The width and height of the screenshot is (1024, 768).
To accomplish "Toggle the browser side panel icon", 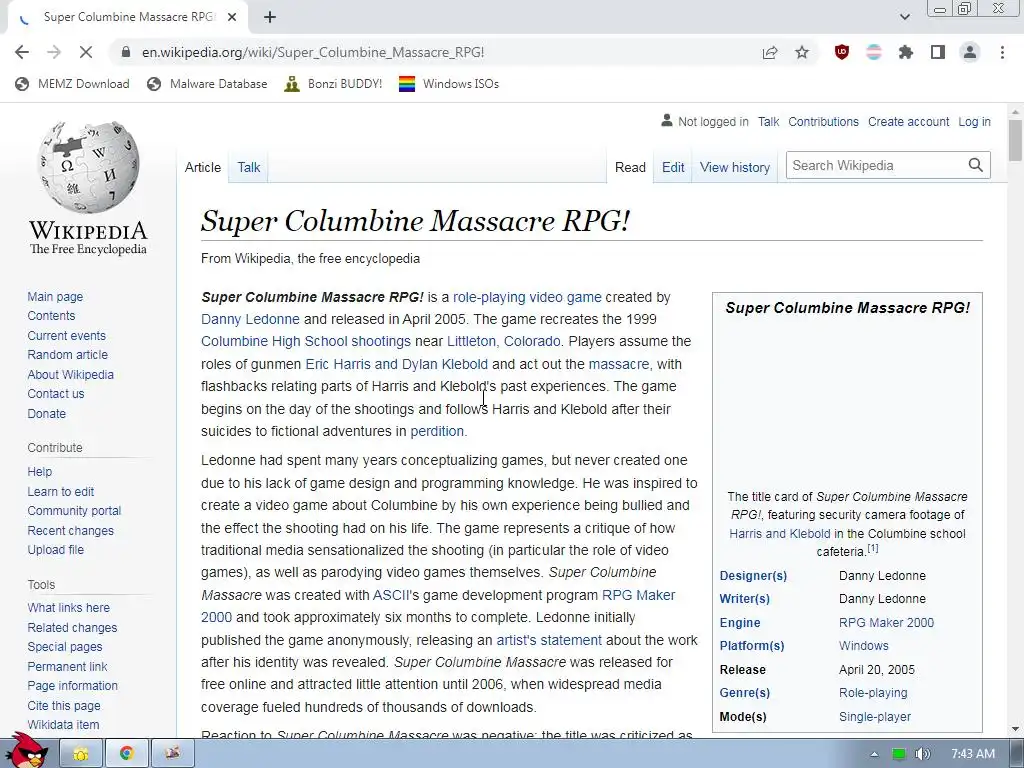I will (x=938, y=52).
